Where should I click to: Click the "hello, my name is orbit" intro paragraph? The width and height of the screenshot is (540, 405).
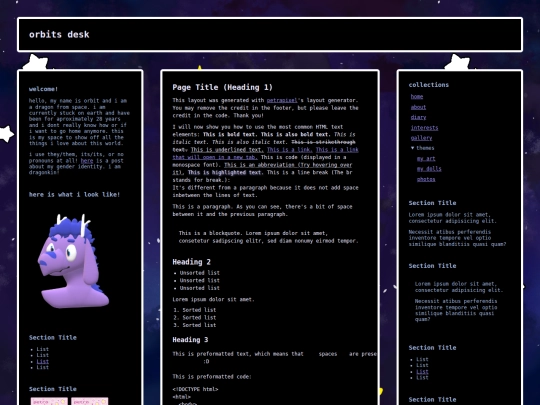coord(79,122)
